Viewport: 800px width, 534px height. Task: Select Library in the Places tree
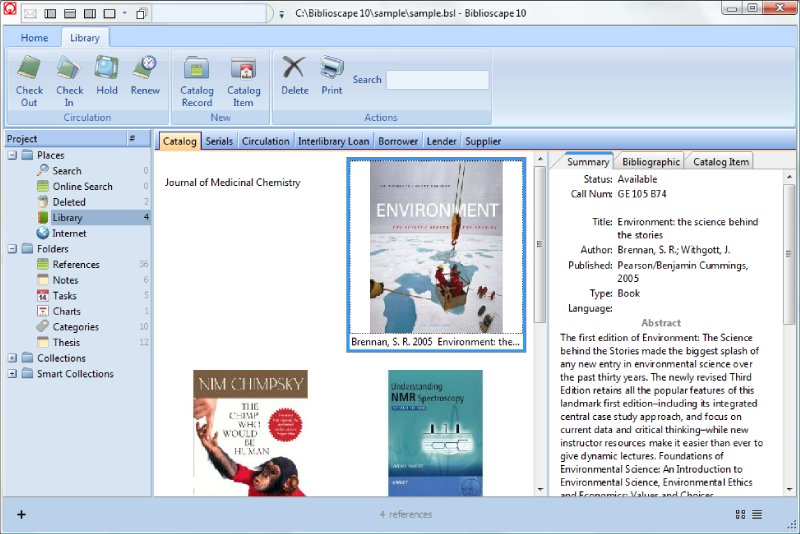tap(67, 217)
